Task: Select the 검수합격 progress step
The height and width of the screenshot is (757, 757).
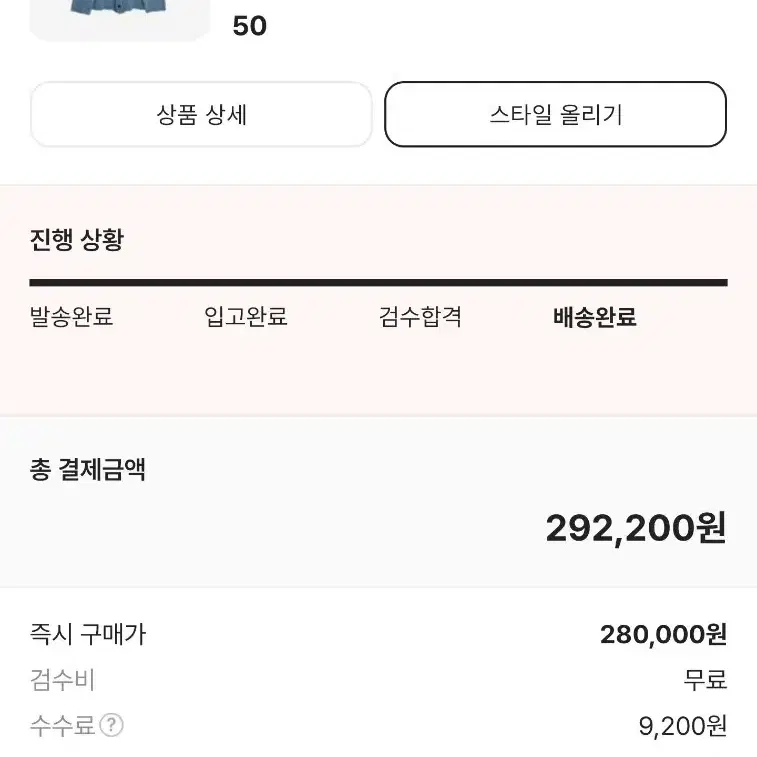Action: coord(420,317)
